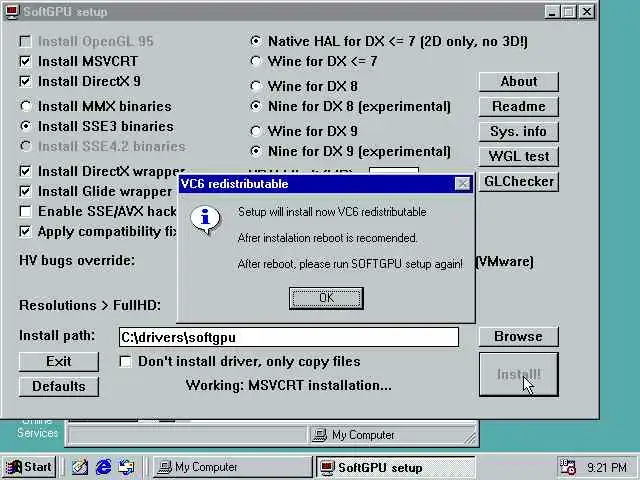Open the Start menu

click(x=29, y=467)
